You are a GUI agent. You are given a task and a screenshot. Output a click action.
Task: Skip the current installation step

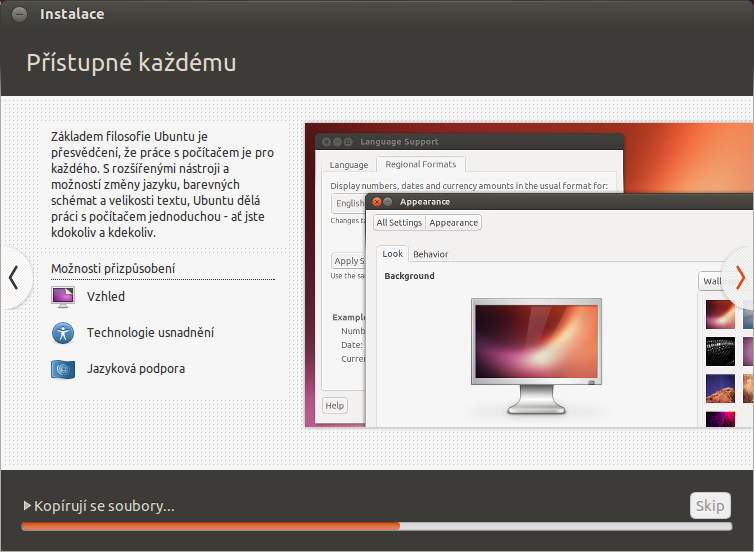point(710,505)
